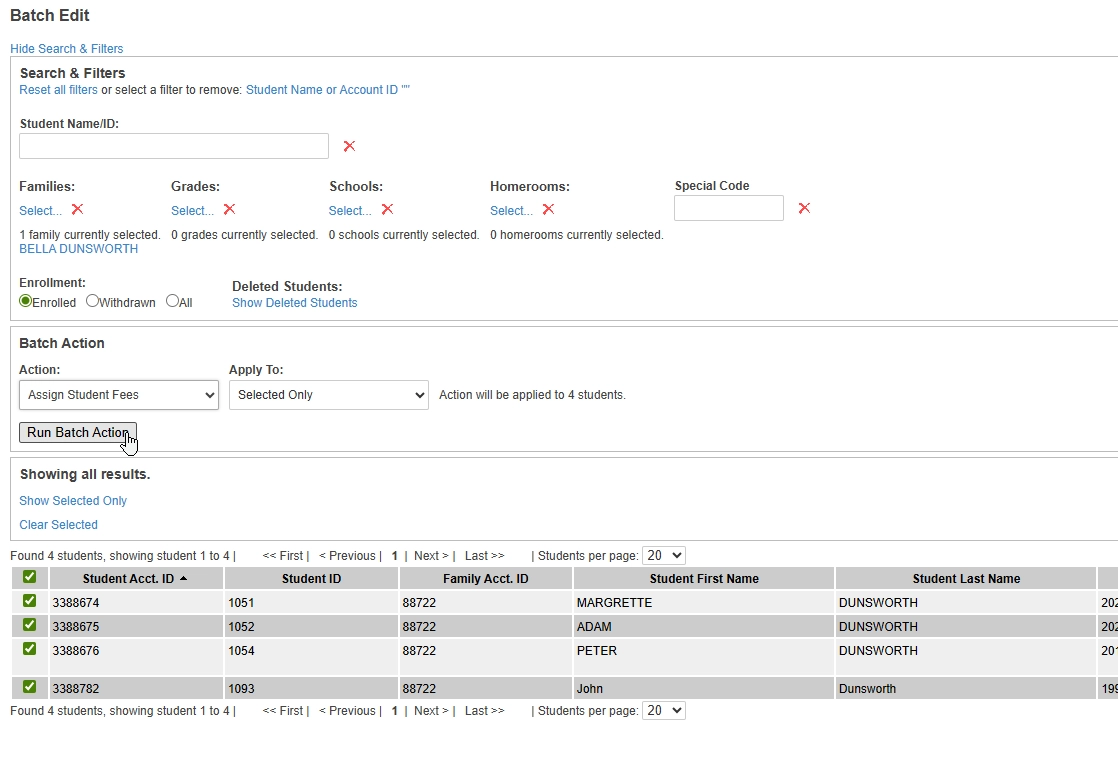Click Hide Search & Filters link
Viewport: 1118px width, 782px height.
[x=67, y=48]
